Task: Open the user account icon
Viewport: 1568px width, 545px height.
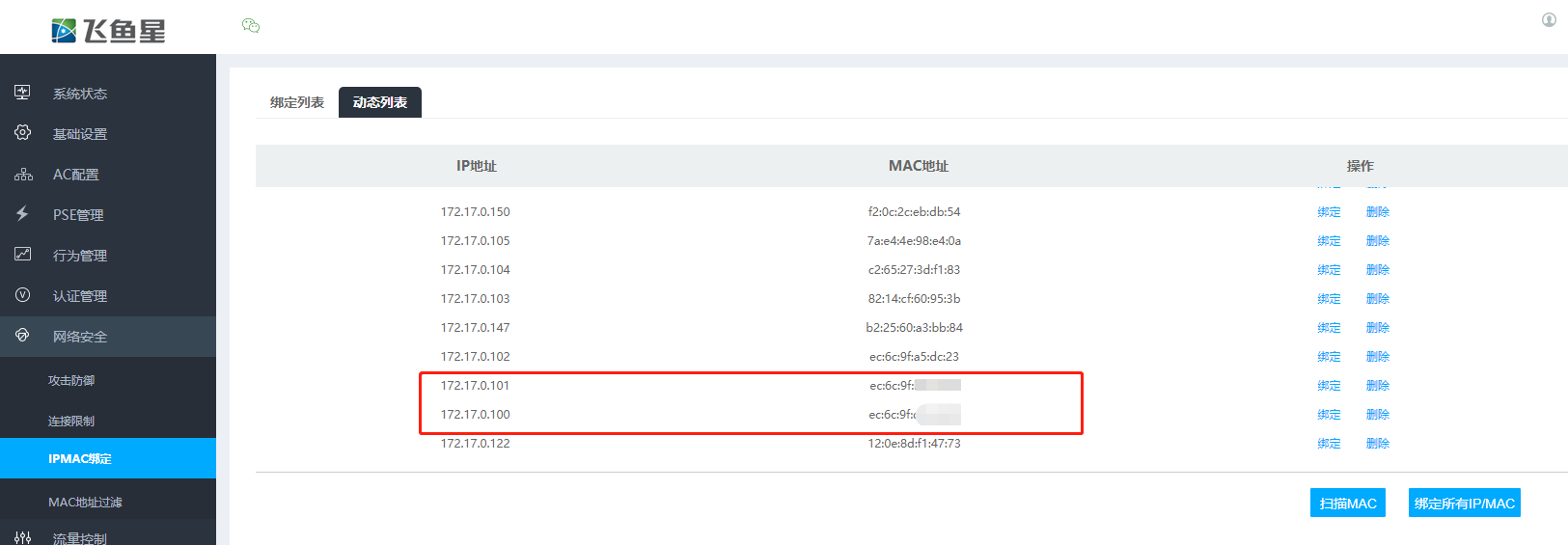Action: [x=1549, y=20]
